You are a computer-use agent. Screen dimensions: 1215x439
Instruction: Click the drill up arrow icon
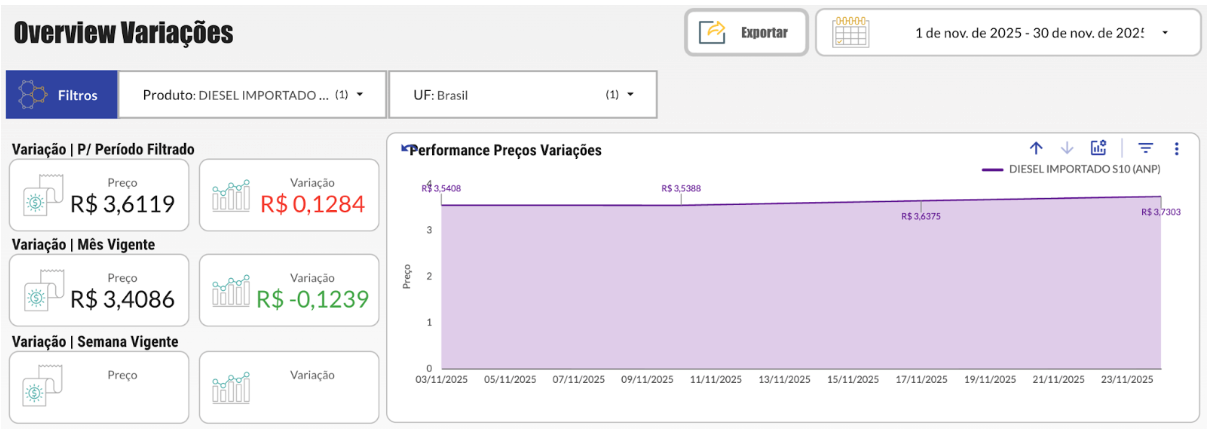pyautogui.click(x=1037, y=148)
